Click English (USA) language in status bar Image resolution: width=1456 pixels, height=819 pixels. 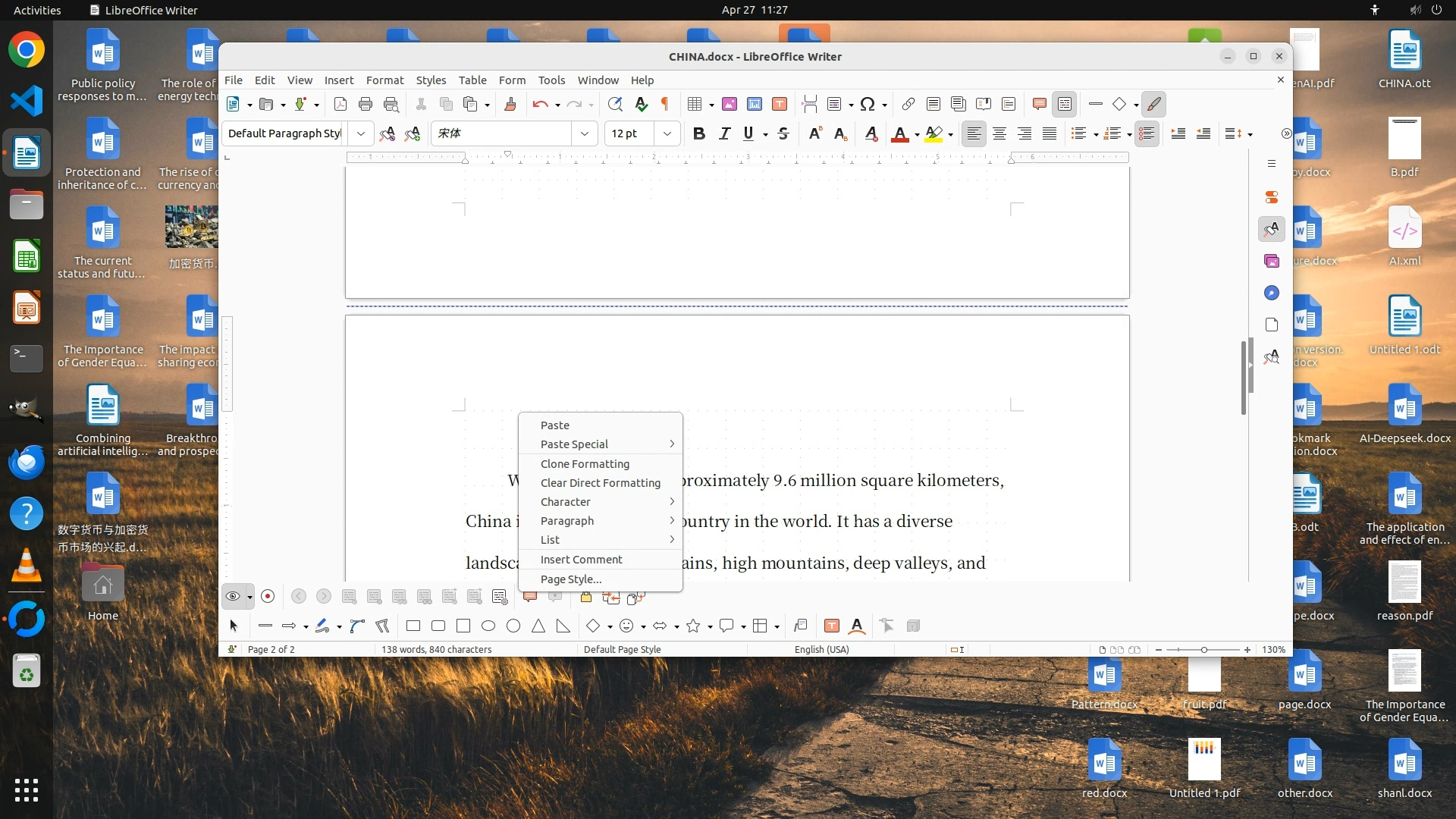pyautogui.click(x=821, y=650)
